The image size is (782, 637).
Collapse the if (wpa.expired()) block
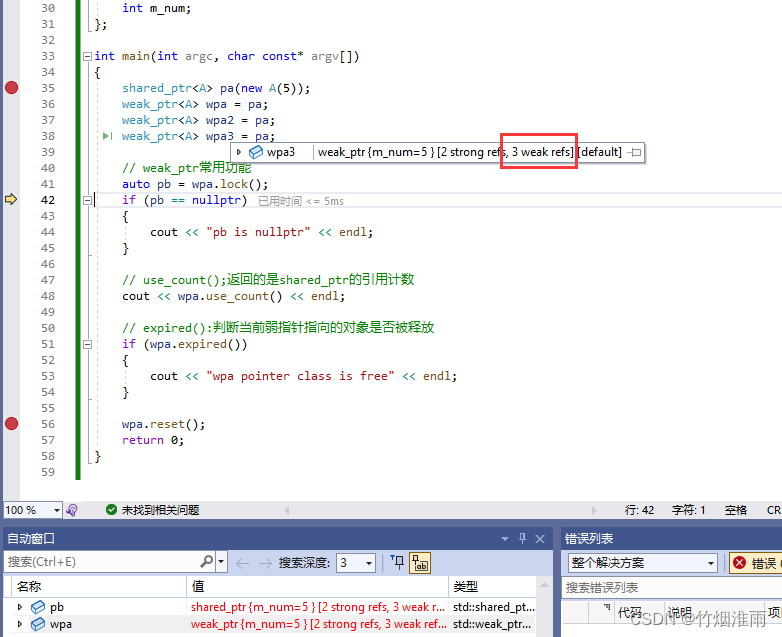tap(87, 344)
